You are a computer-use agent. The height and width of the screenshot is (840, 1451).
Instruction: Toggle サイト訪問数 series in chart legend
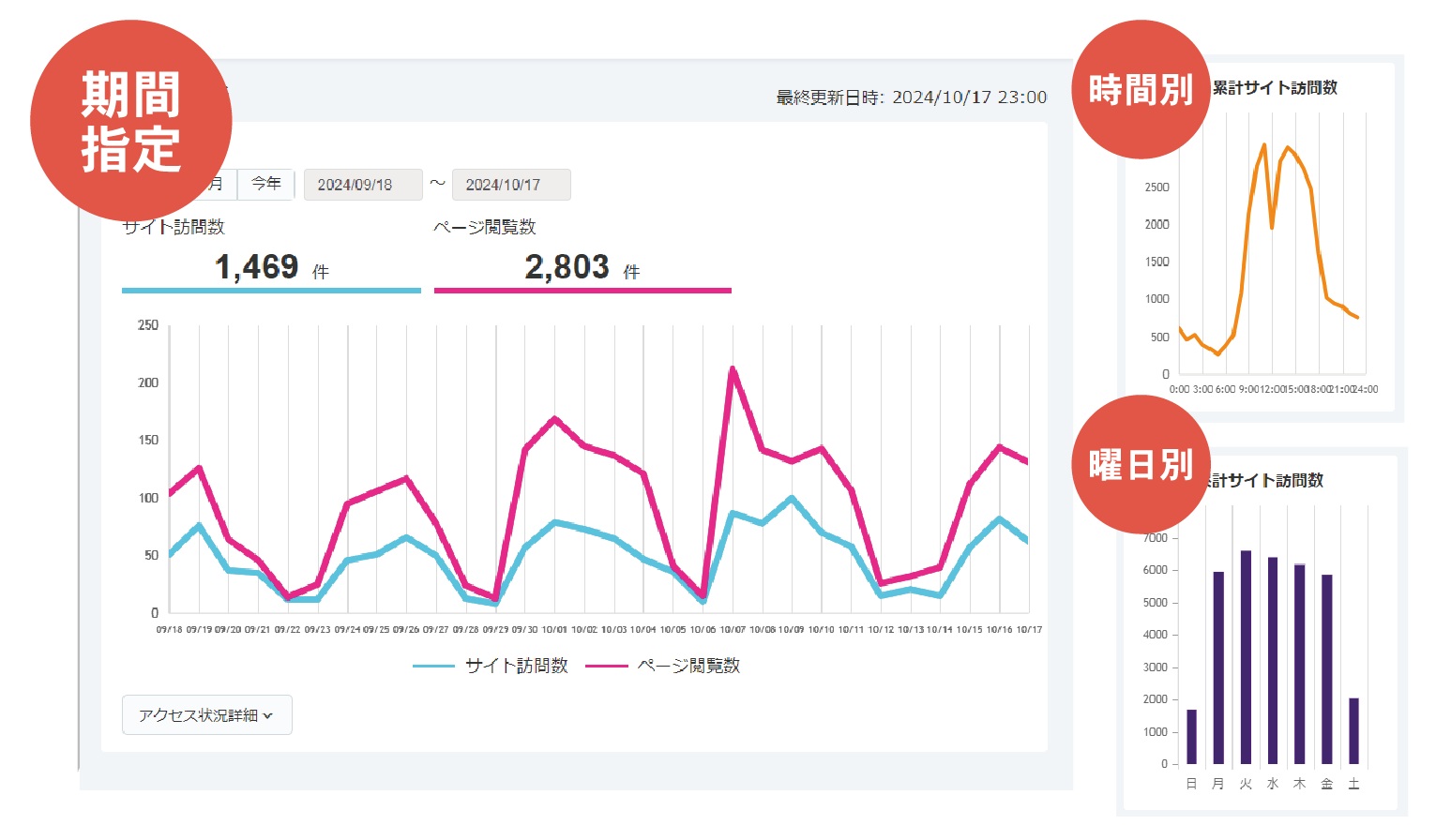pos(516,666)
